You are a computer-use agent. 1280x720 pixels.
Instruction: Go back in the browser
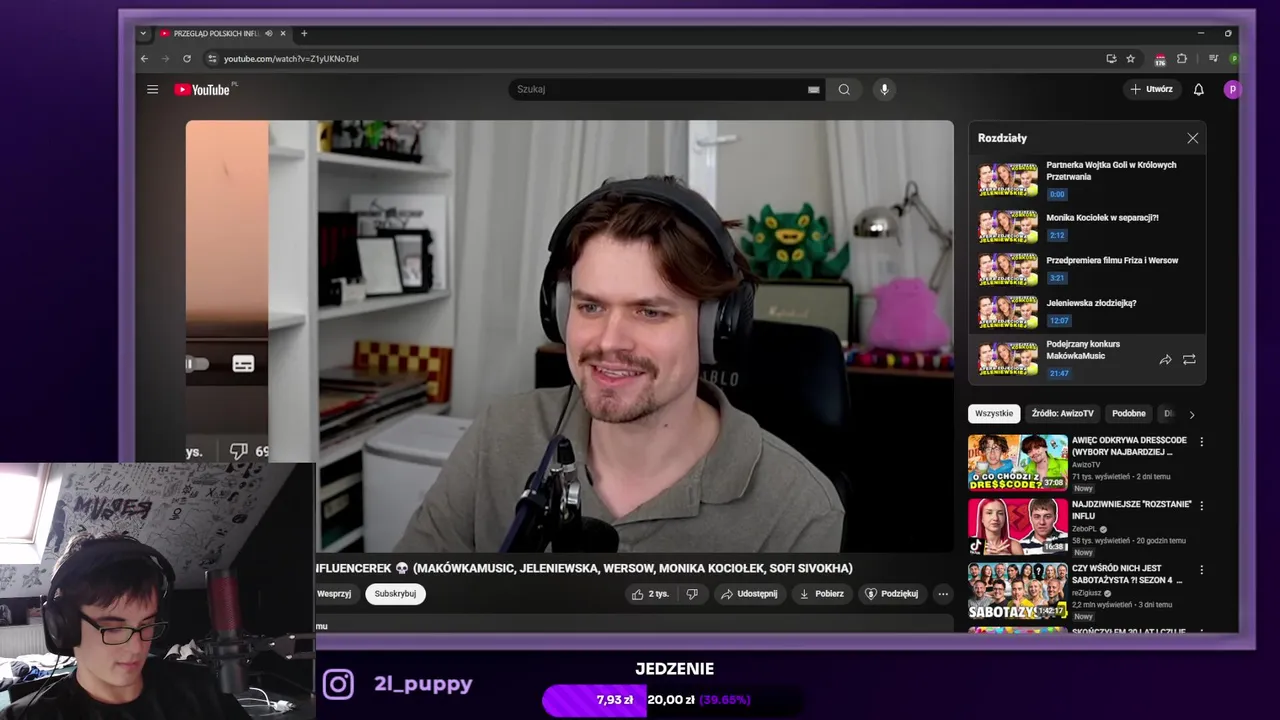tap(144, 58)
